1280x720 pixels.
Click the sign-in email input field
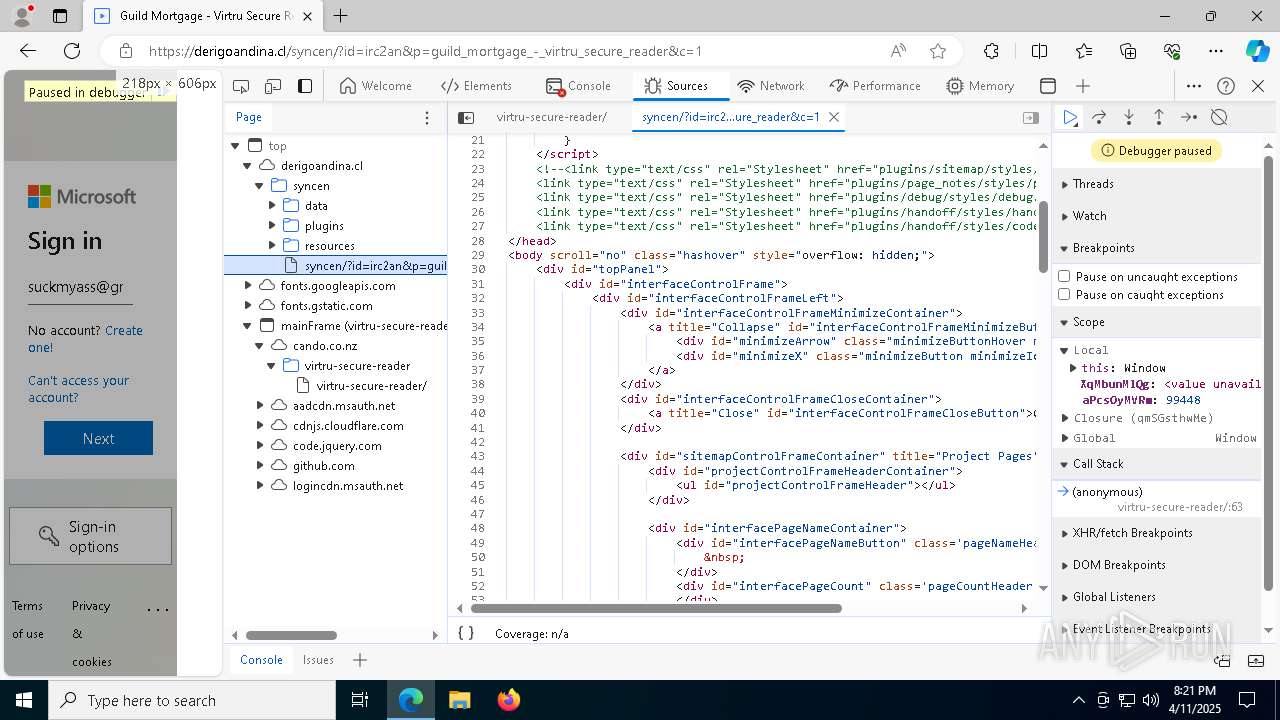coord(80,288)
